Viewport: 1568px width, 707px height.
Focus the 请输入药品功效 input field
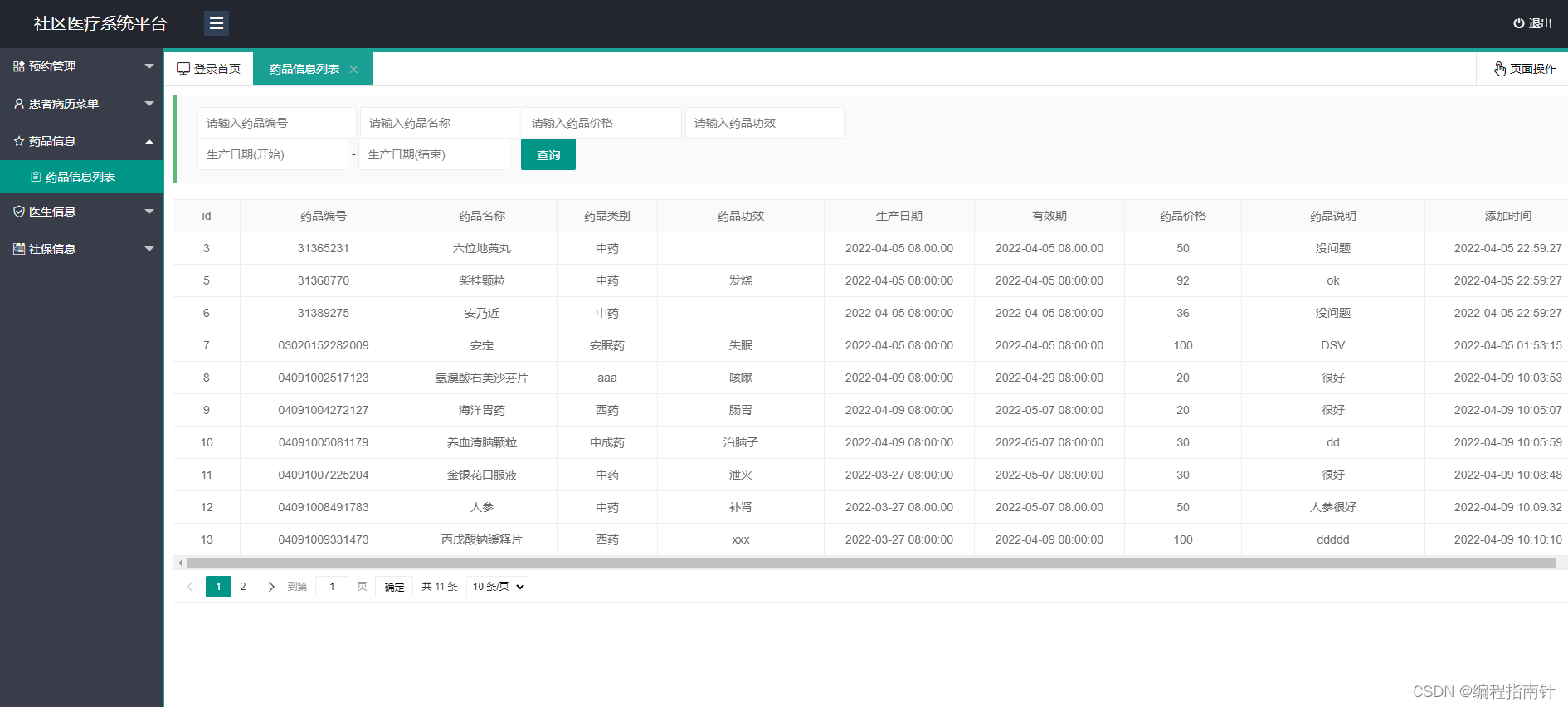coord(765,123)
